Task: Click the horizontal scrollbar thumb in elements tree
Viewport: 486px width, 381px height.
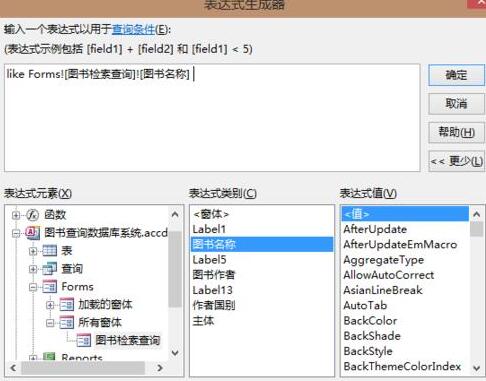Action: pyautogui.click(x=83, y=368)
